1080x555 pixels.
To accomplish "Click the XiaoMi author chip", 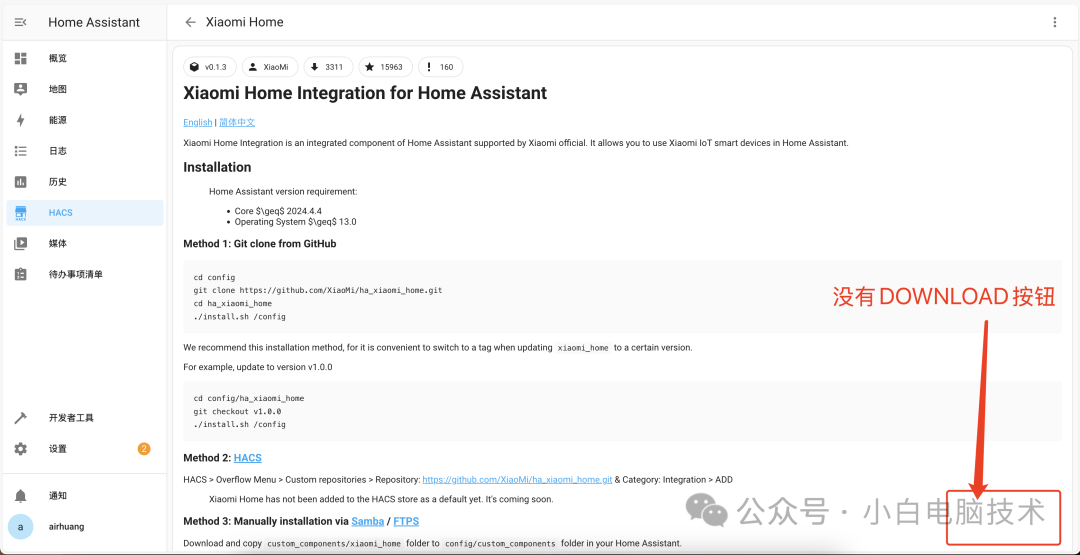I will pyautogui.click(x=270, y=67).
